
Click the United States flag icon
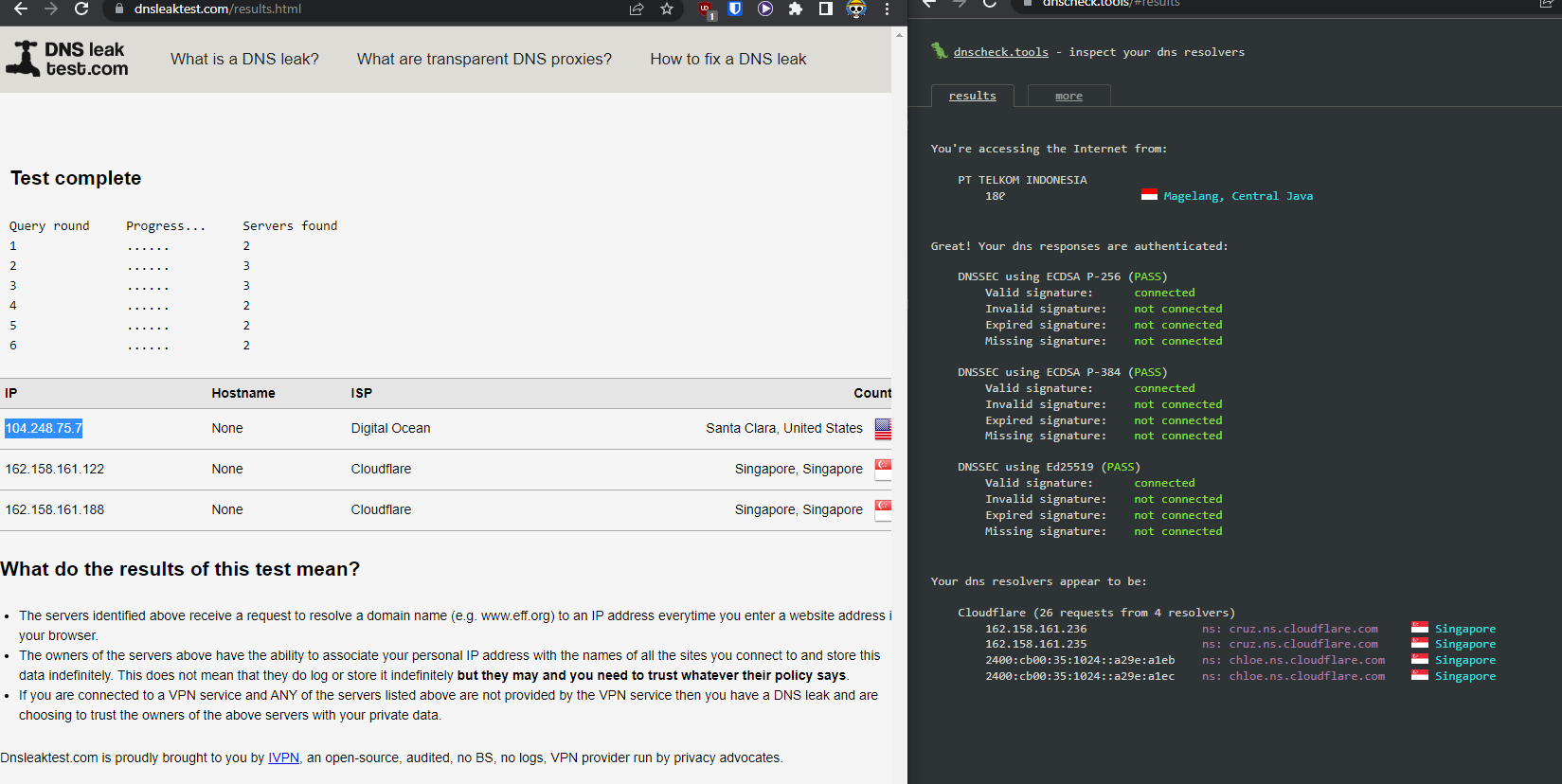click(x=883, y=429)
